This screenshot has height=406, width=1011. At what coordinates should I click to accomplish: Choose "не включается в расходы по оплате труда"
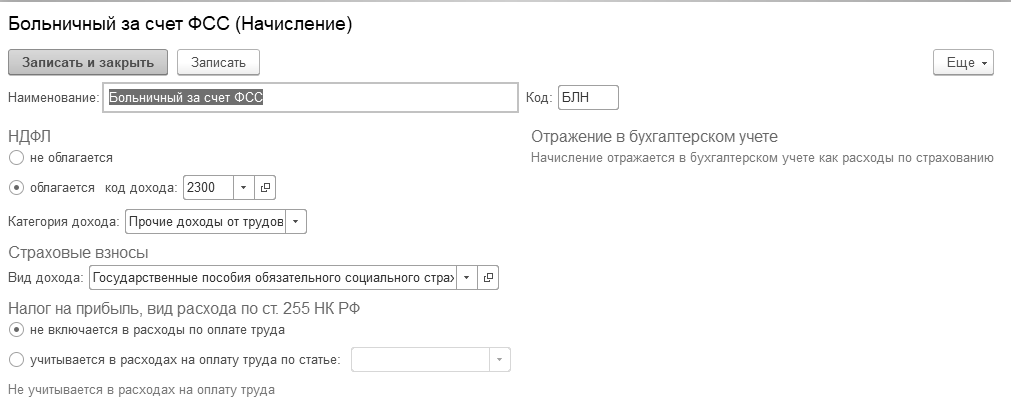tap(16, 329)
